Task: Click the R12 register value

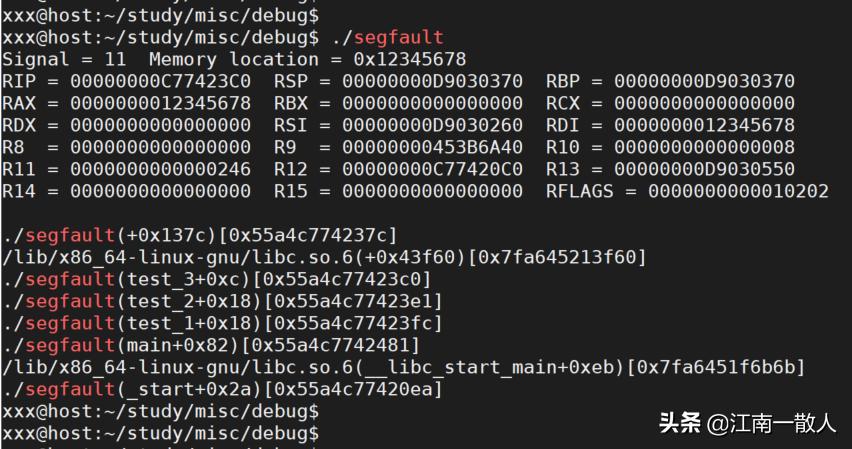Action: (432, 169)
